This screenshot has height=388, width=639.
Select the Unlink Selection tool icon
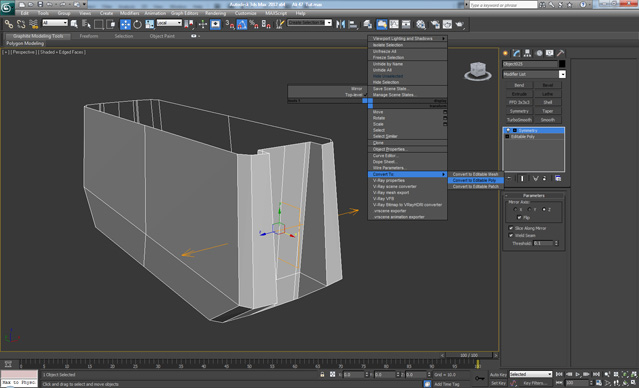pos(21,24)
